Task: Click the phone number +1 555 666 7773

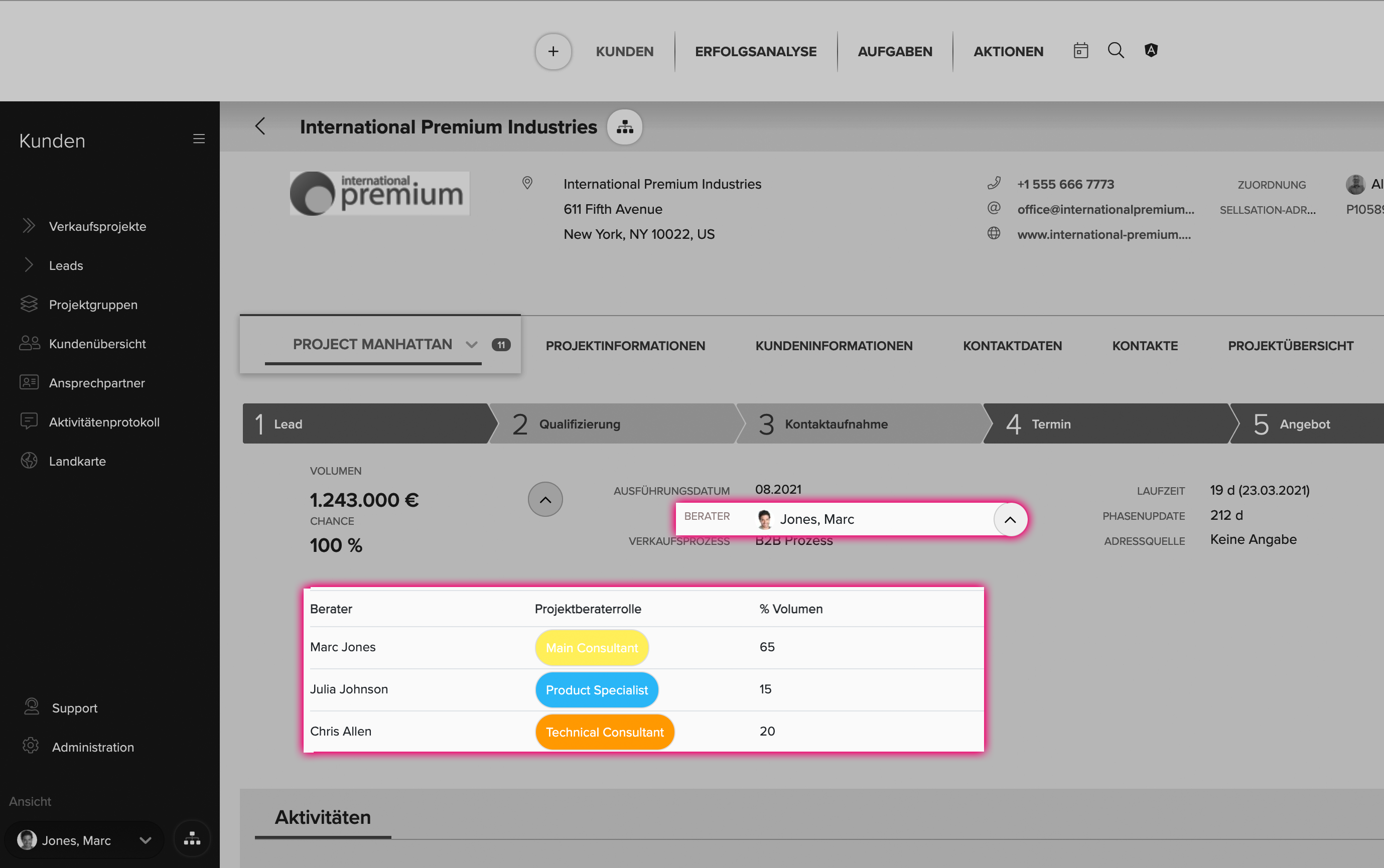Action: [1065, 184]
